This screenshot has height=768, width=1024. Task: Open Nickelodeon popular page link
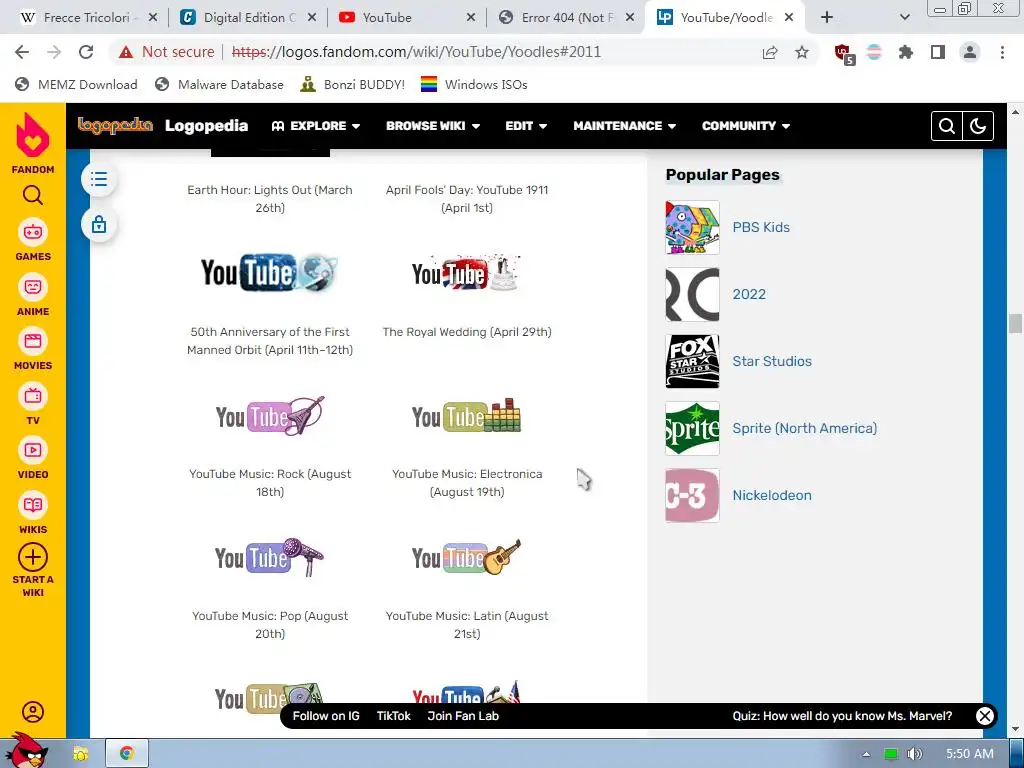coord(772,495)
